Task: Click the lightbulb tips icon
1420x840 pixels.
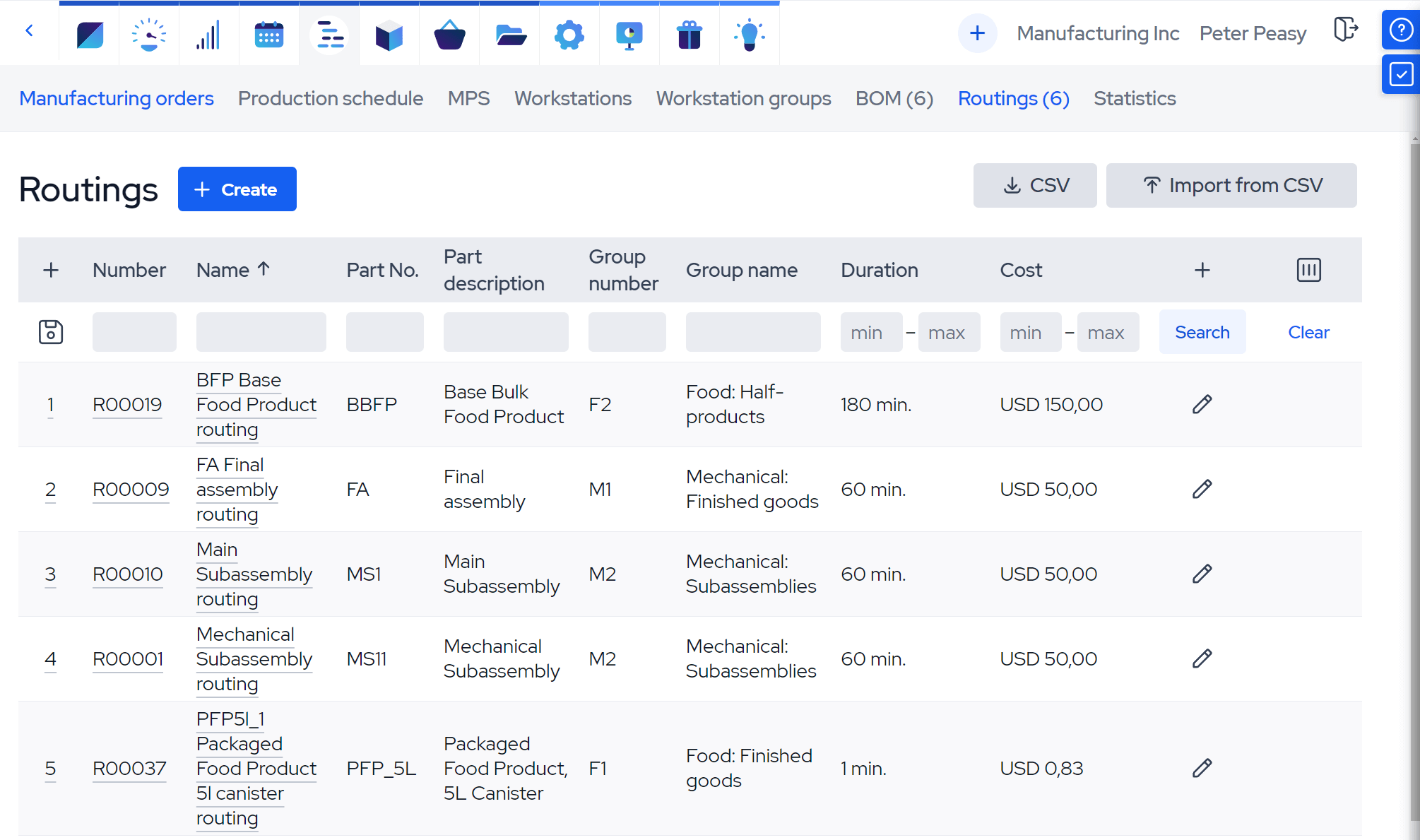Action: 749,34
